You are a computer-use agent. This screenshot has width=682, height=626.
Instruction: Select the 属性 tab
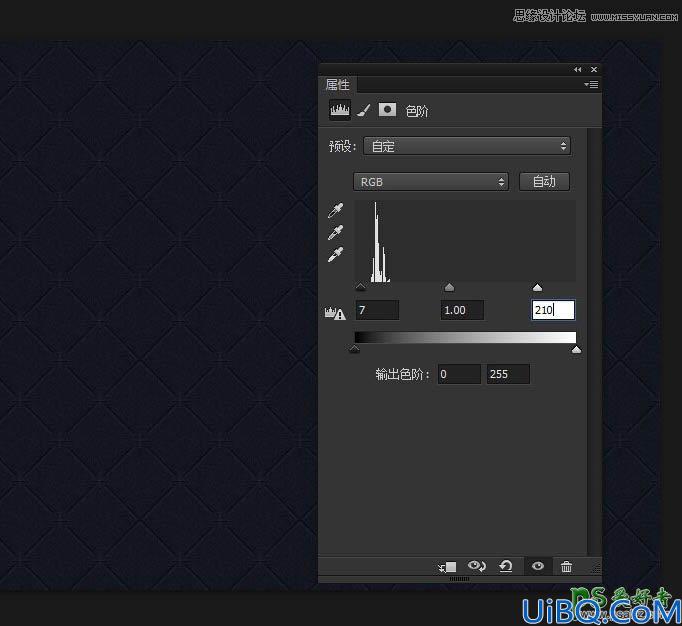(x=338, y=84)
